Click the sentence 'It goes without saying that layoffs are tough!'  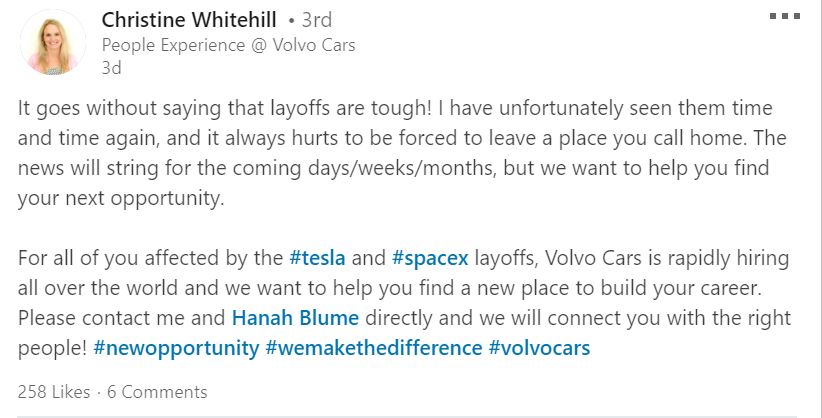225,109
